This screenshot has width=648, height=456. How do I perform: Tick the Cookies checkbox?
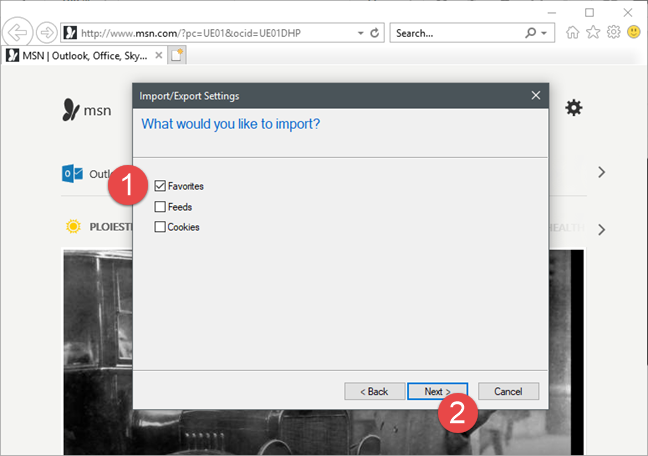pyautogui.click(x=160, y=227)
